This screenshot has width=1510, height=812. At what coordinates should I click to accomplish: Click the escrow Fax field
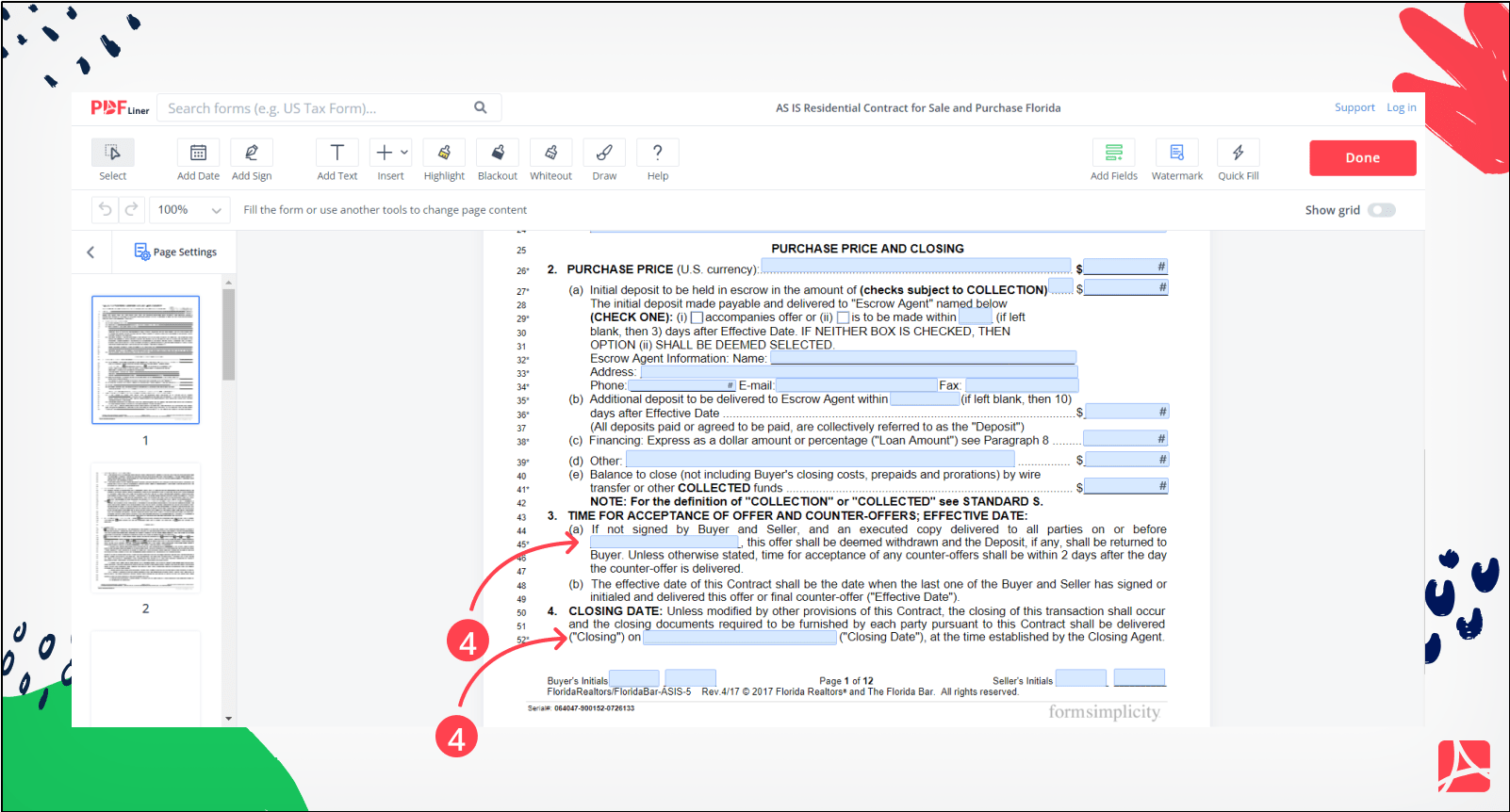pos(1022,385)
